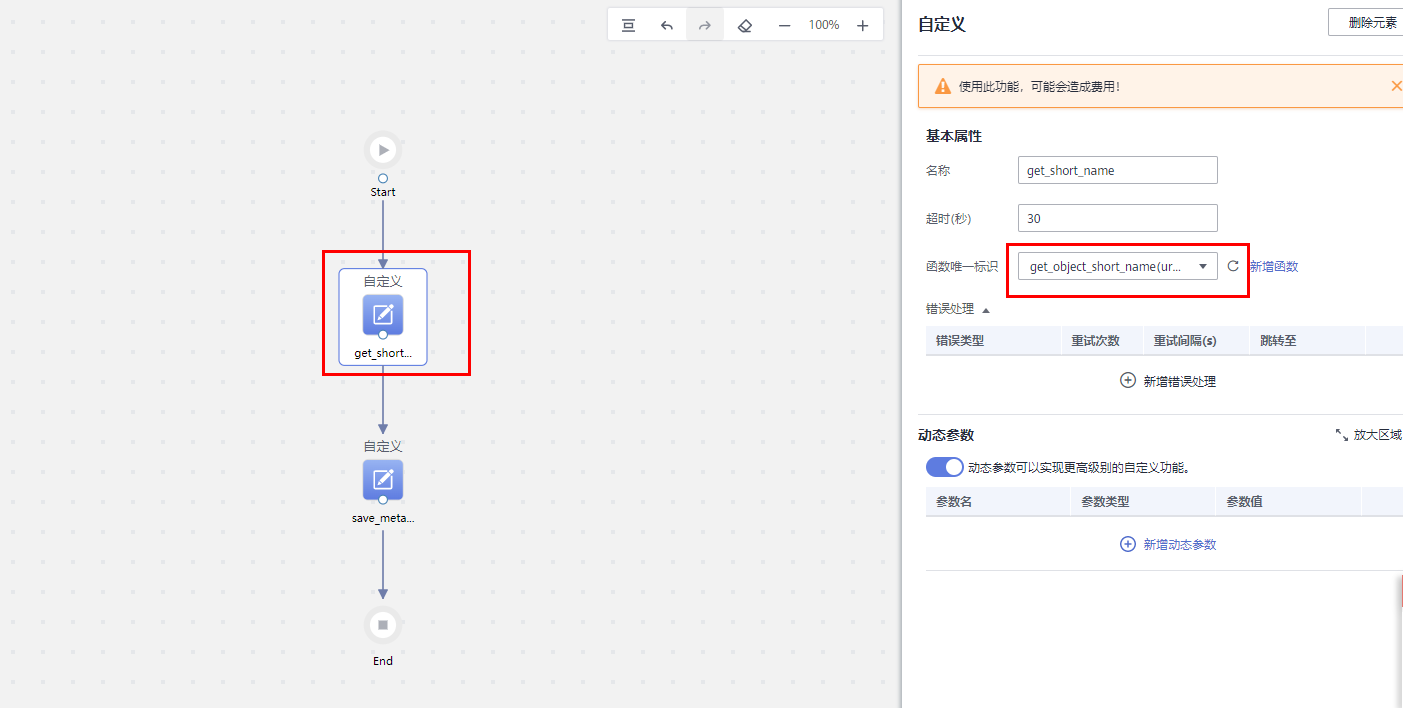Select the get_short_name custom node icon
1403x708 pixels.
pyautogui.click(x=383, y=316)
